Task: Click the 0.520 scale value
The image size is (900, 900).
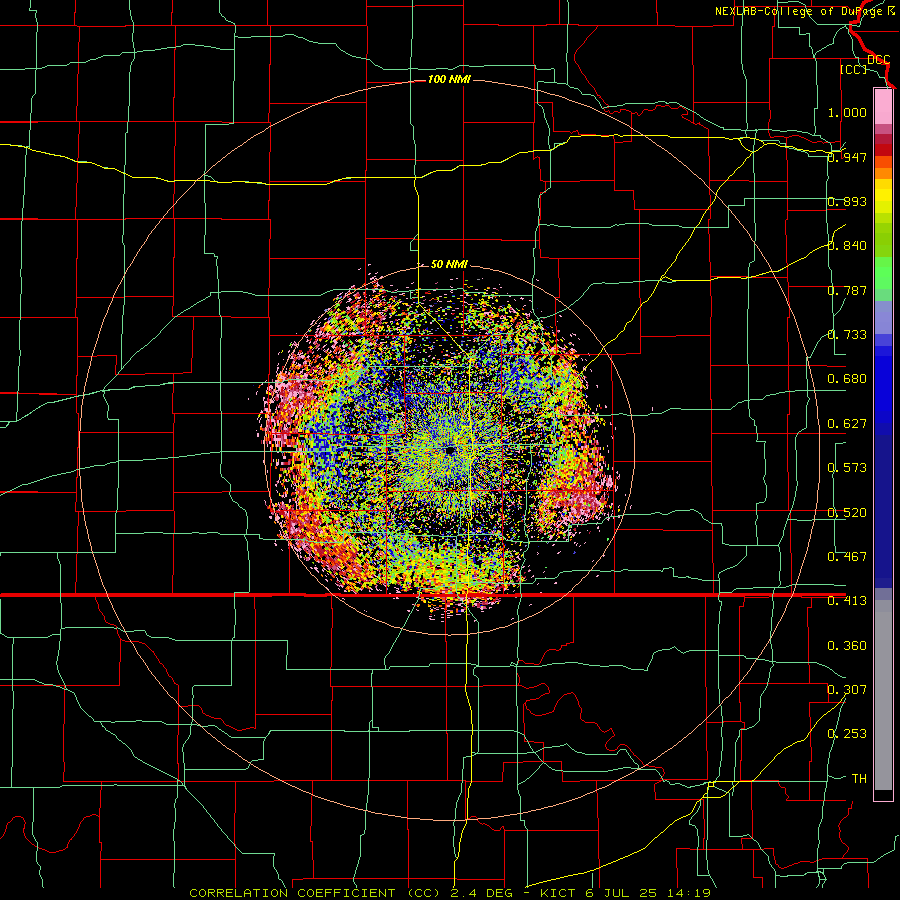Action: [847, 513]
